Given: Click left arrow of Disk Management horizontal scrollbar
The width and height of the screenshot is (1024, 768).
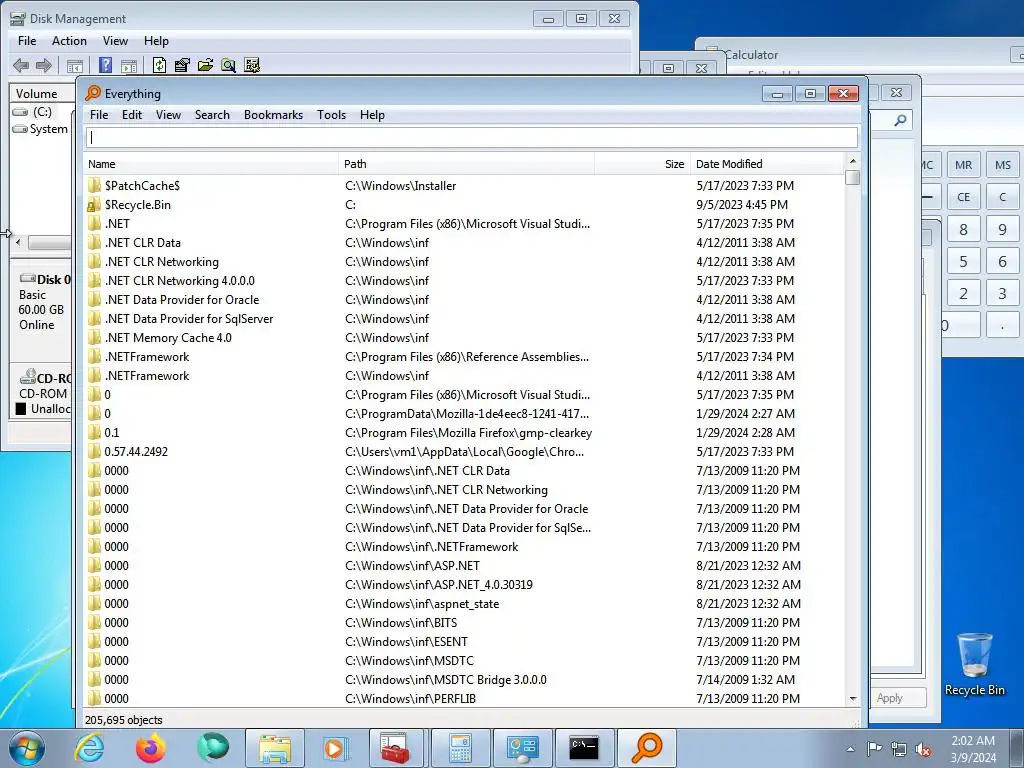Looking at the screenshot, I should [x=18, y=242].
